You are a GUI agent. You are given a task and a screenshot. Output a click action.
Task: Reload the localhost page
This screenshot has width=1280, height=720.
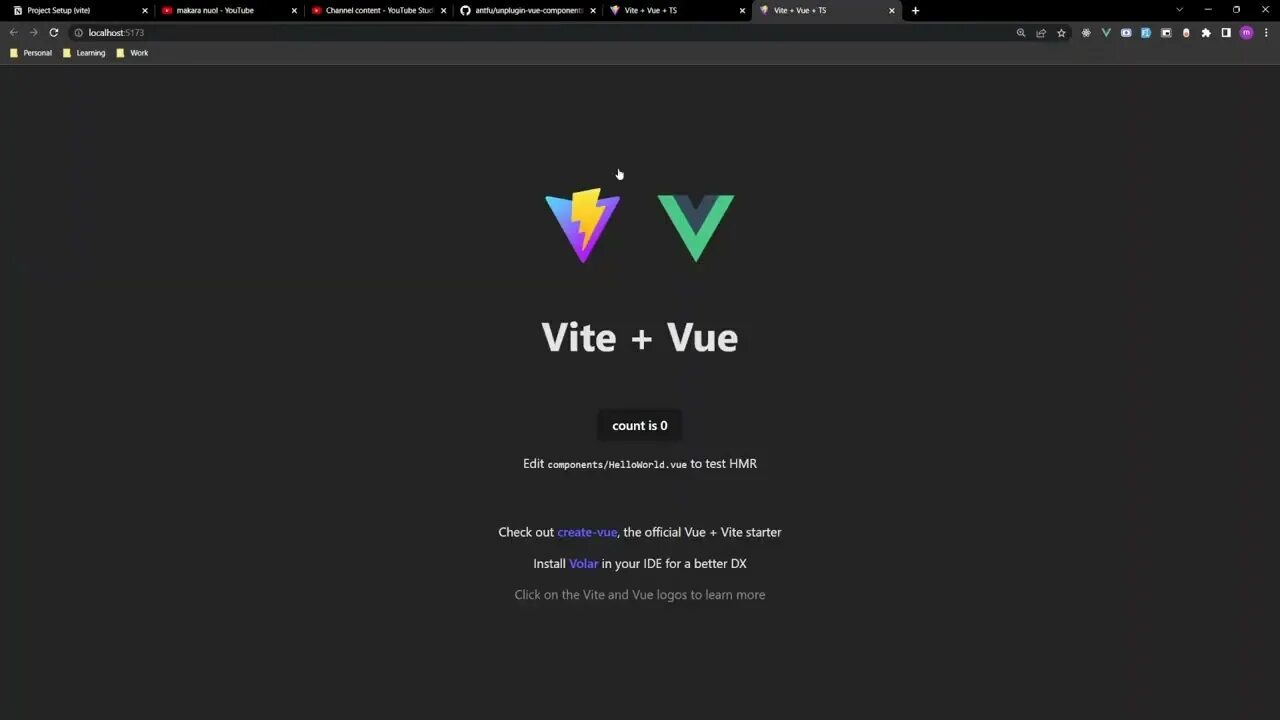(x=54, y=33)
